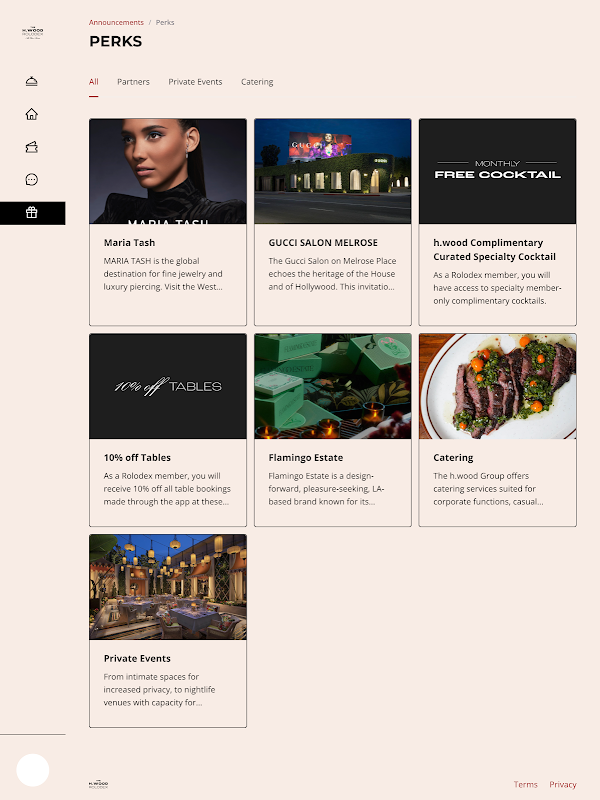Switch to the Partners tab
This screenshot has width=600, height=800.
133,82
